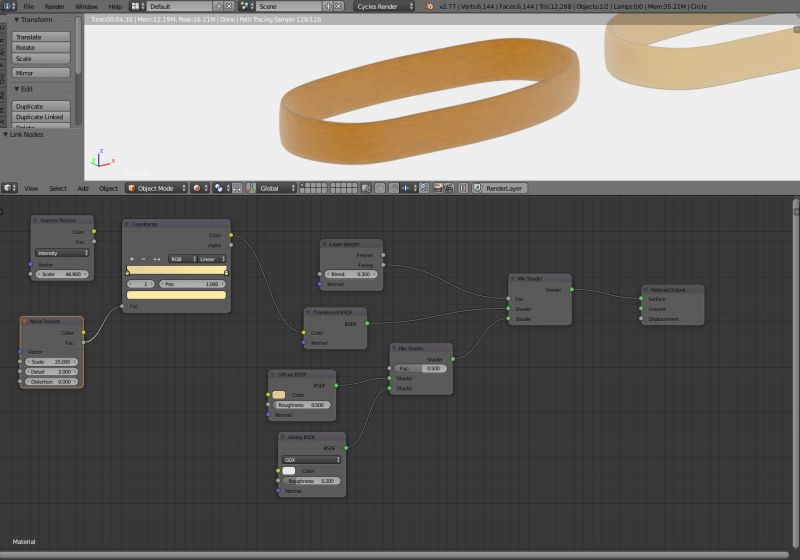Screen dimensions: 800x560
Task: Add new screen layout with plus icon
Action: (219, 7)
